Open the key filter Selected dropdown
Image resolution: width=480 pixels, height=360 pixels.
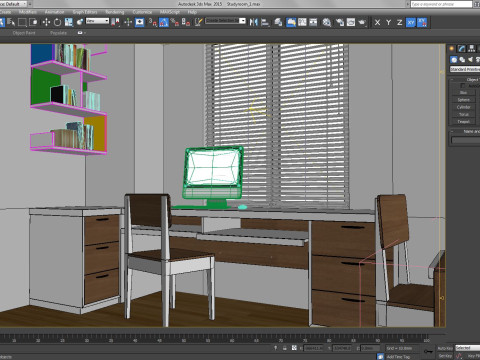pyautogui.click(x=467, y=348)
